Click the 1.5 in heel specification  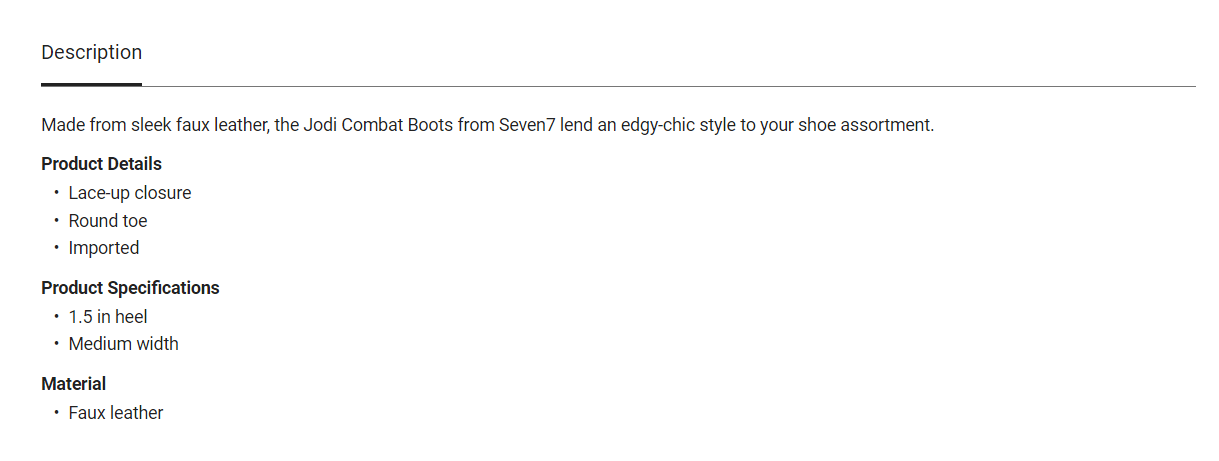pyautogui.click(x=107, y=317)
